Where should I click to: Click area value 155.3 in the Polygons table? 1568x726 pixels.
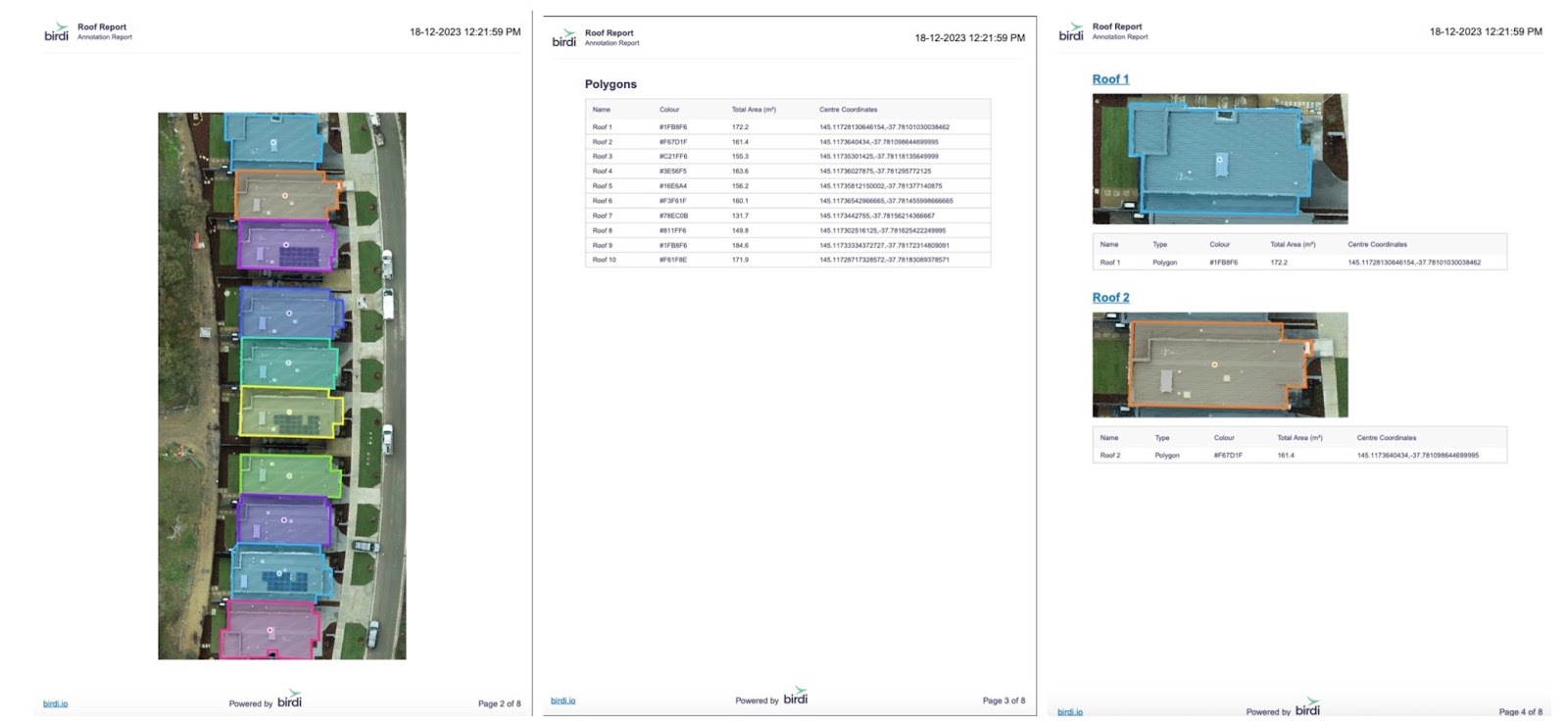point(740,157)
